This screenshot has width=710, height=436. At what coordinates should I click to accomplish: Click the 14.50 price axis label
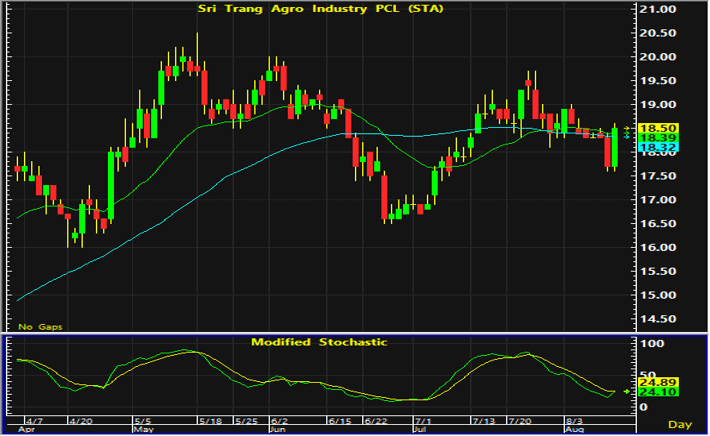(x=657, y=319)
